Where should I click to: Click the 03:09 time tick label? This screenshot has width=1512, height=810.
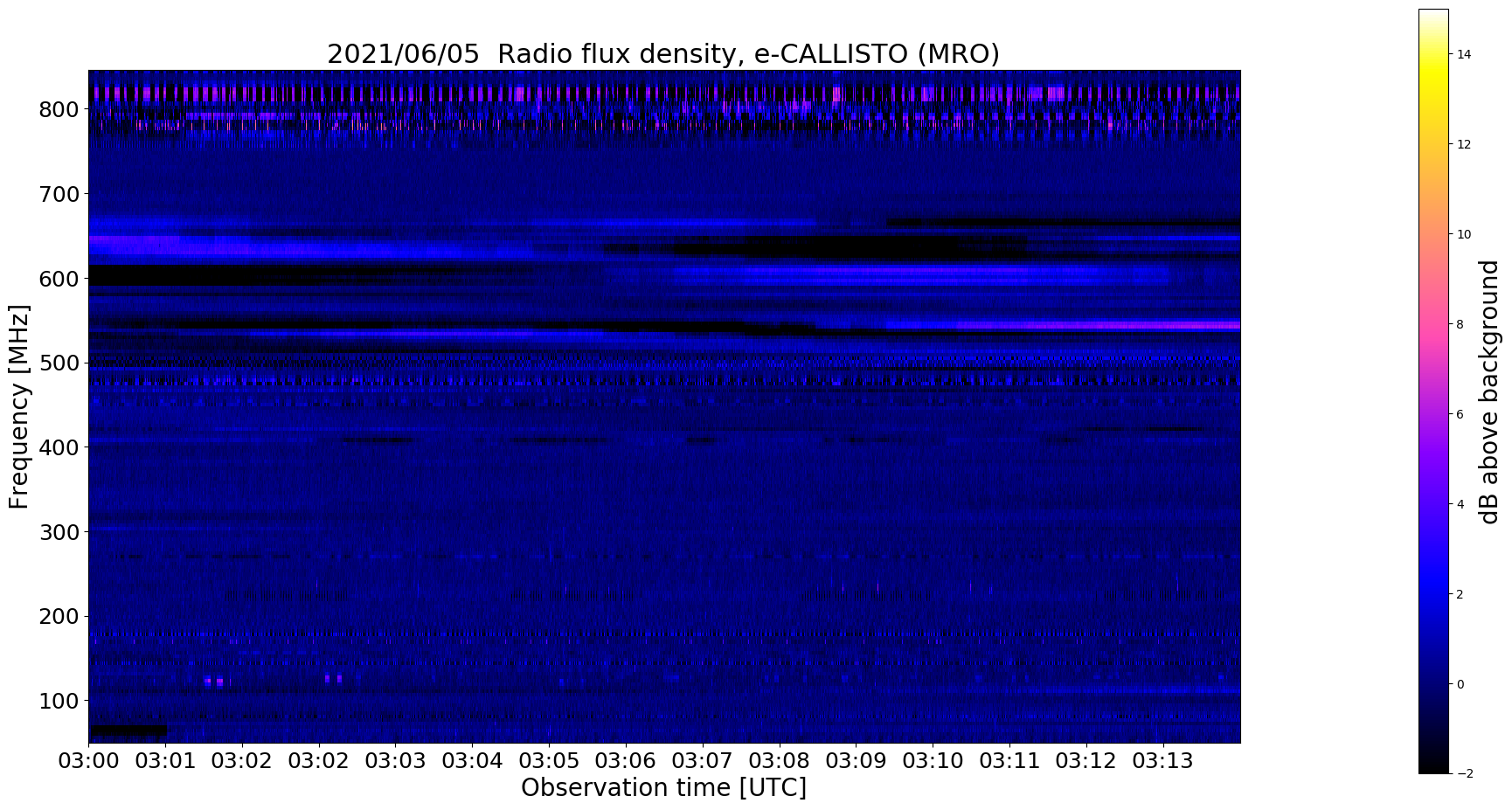(x=857, y=760)
